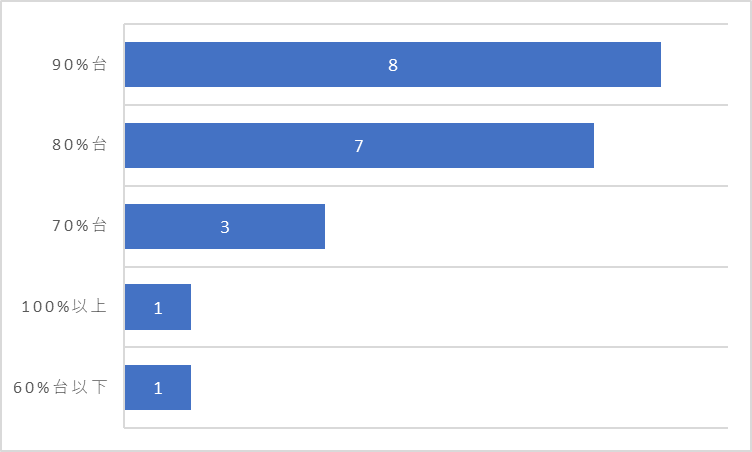This screenshot has width=752, height=452.
Task: Click data label 1 on the 60%台以下 bar
Action: click(x=158, y=388)
